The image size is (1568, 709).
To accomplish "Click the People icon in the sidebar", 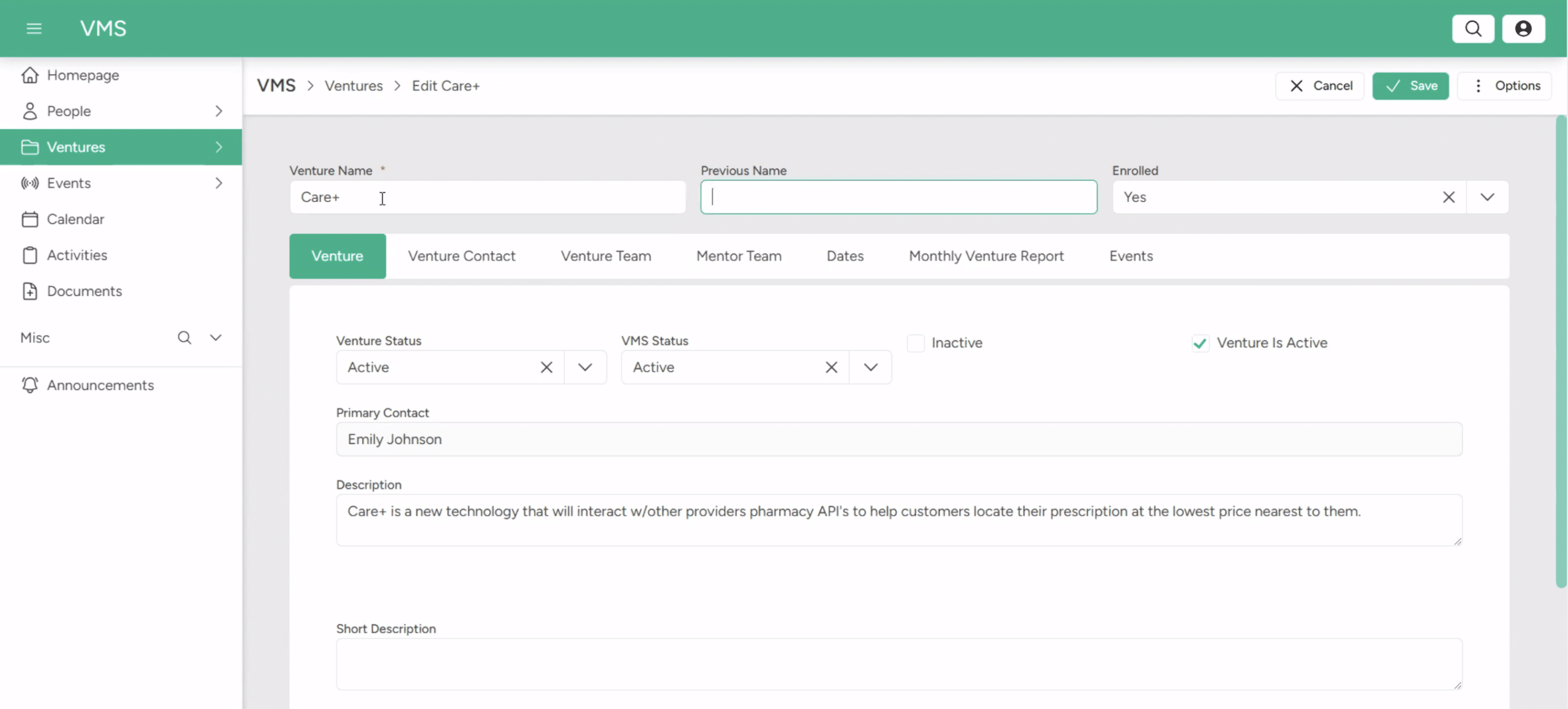I will [30, 111].
